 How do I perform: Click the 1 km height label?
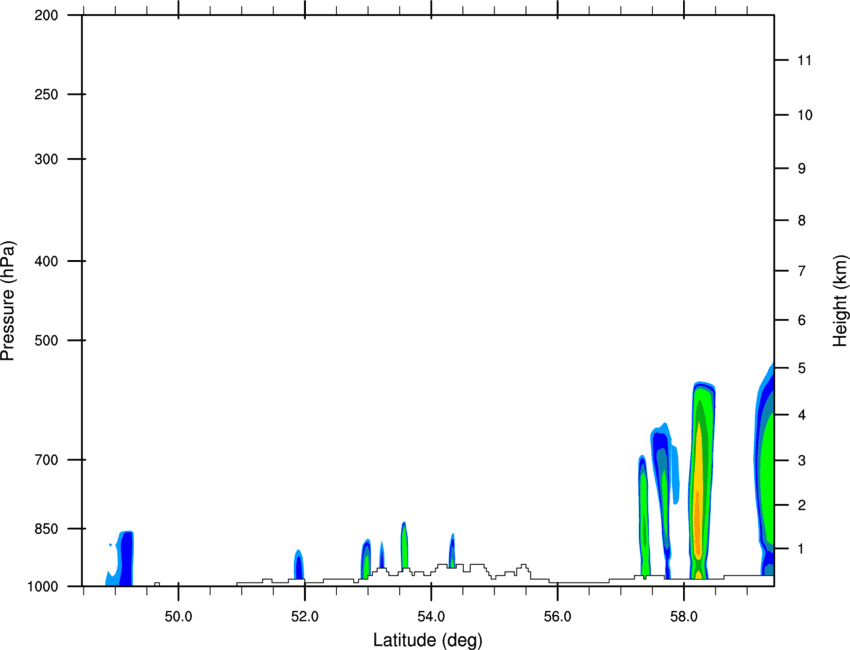point(802,549)
